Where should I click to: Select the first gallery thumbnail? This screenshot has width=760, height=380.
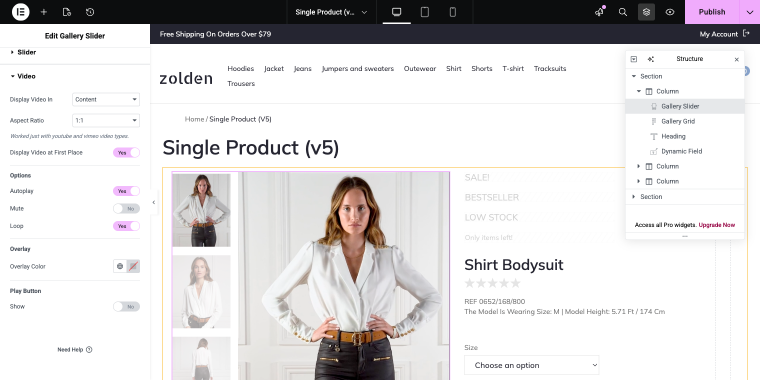click(201, 210)
